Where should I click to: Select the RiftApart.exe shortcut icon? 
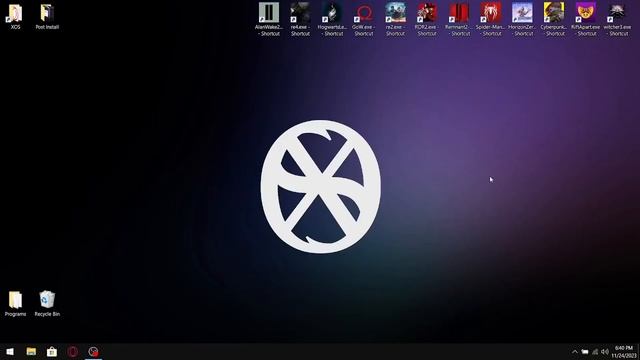(x=585, y=19)
